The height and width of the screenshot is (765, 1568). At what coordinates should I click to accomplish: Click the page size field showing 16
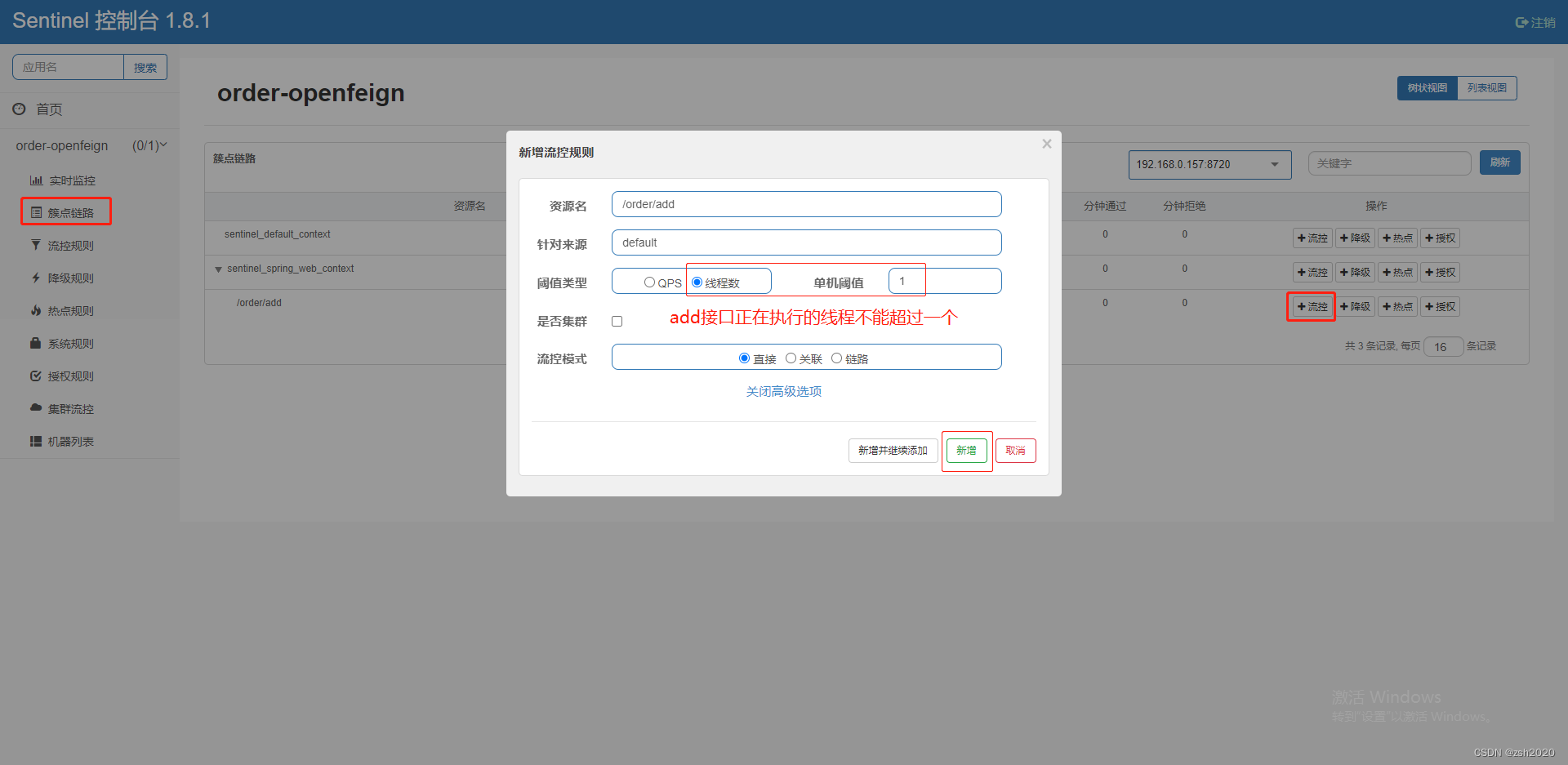point(1443,347)
